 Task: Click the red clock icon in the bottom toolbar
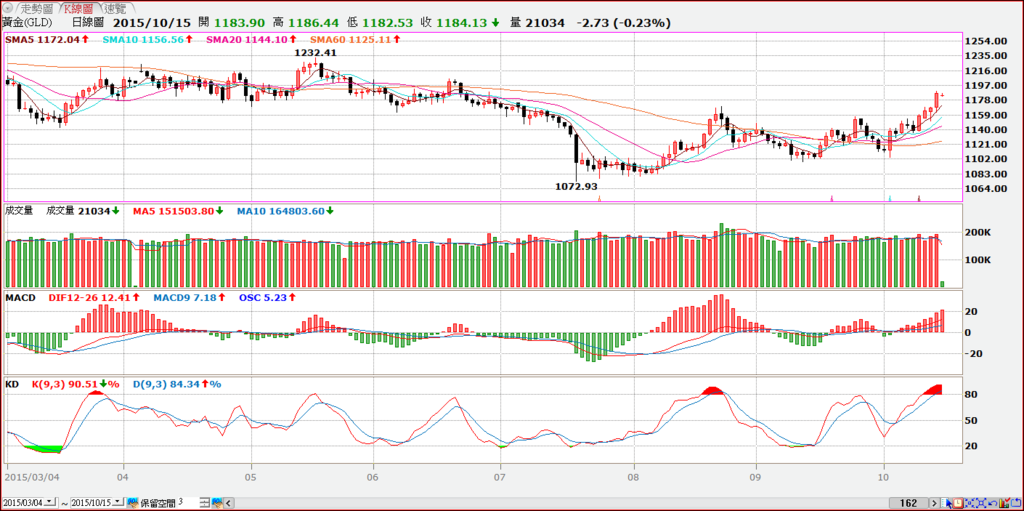(958, 503)
